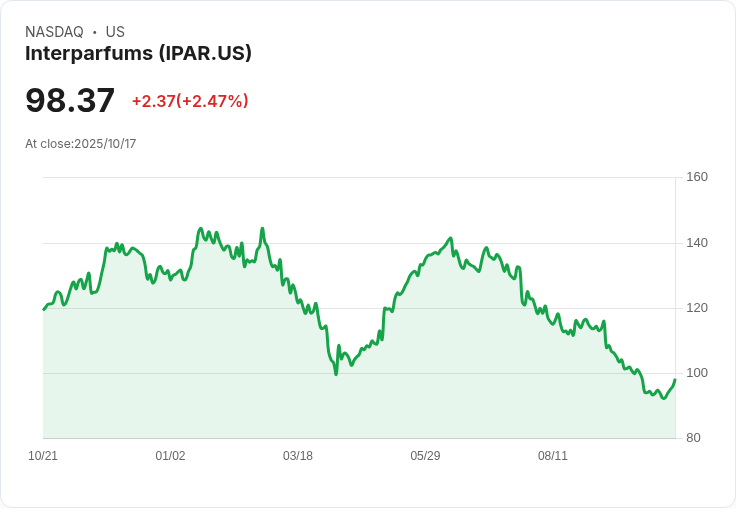Click the At close:2025/10/17 date text
Image resolution: width=736 pixels, height=508 pixels.
click(x=81, y=144)
